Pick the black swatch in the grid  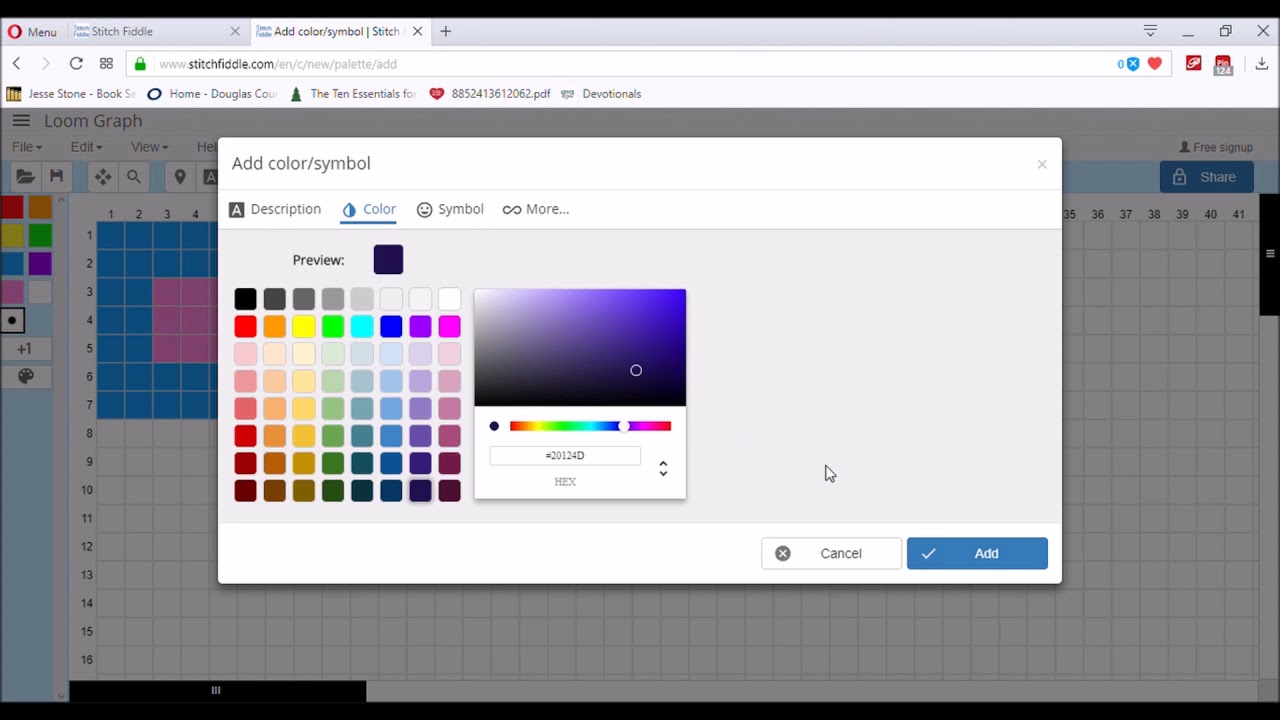(x=245, y=299)
